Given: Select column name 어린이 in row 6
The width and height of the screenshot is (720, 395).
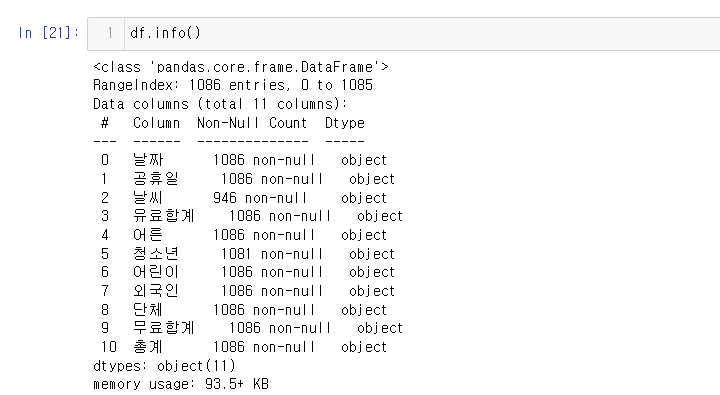Looking at the screenshot, I should pyautogui.click(x=156, y=272).
